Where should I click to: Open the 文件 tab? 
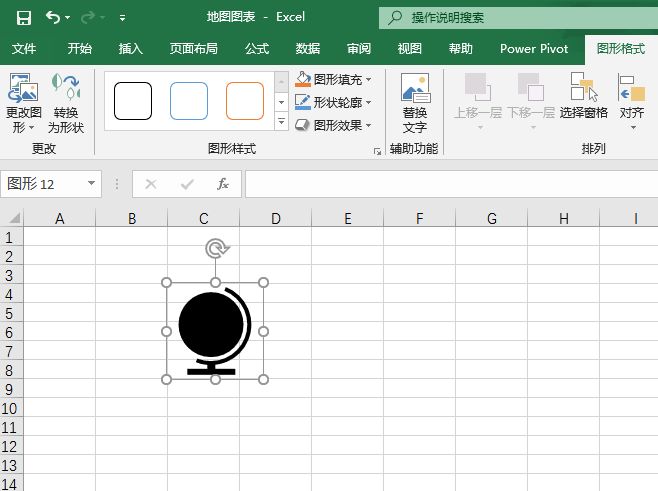click(24, 49)
